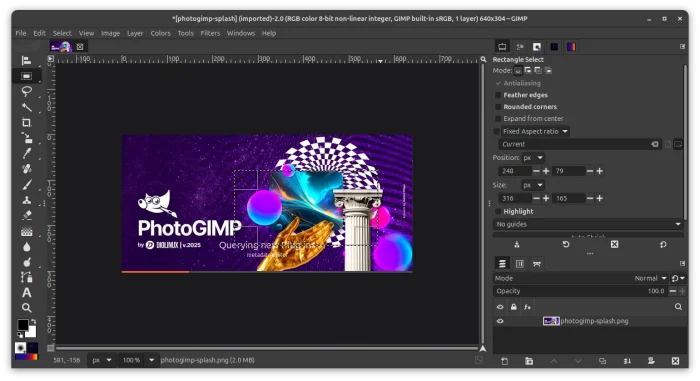Set selection mode to Intersect
This screenshot has width=700, height=381.
549,71
